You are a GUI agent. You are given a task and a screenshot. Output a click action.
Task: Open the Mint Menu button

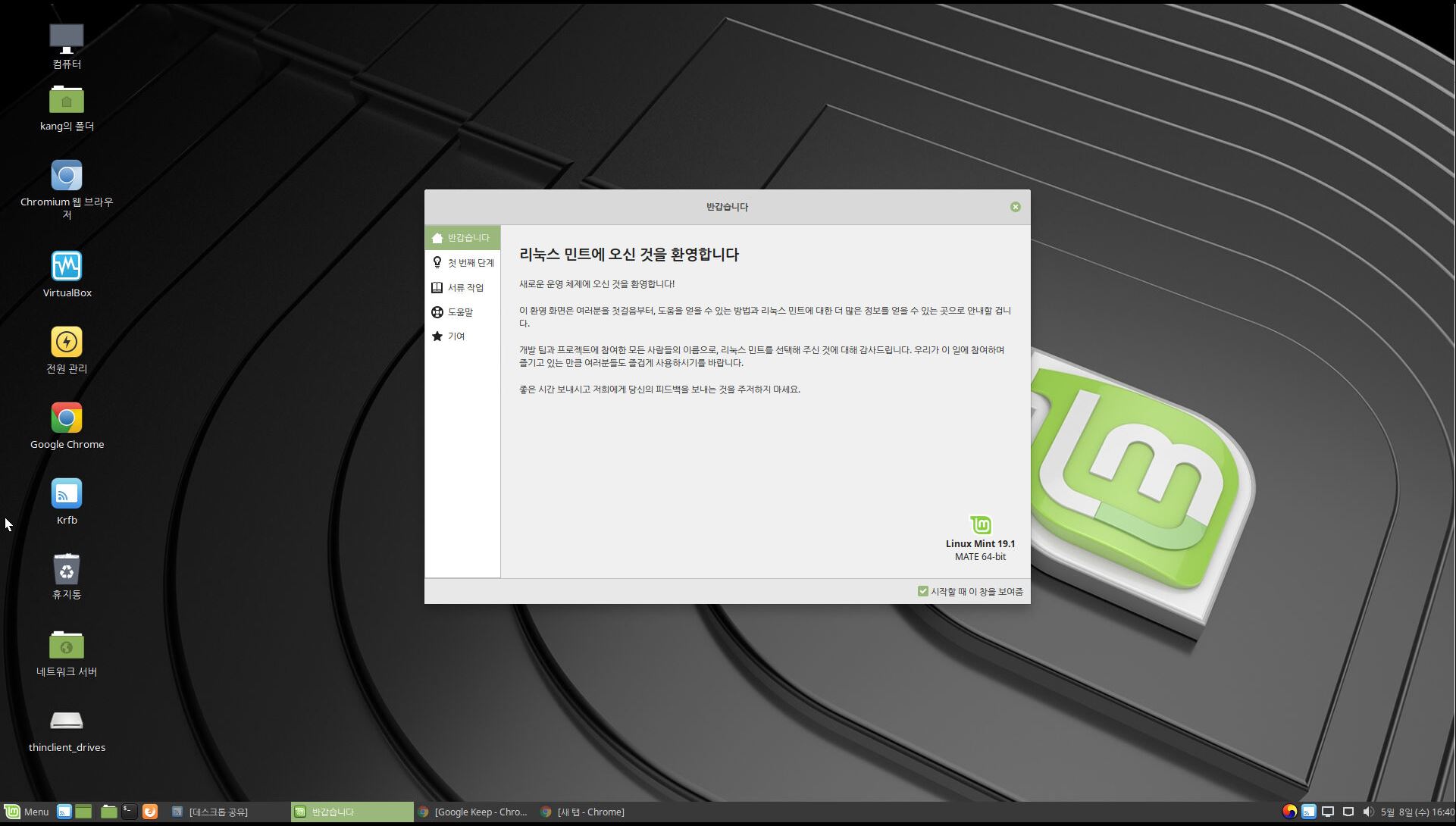tap(27, 812)
